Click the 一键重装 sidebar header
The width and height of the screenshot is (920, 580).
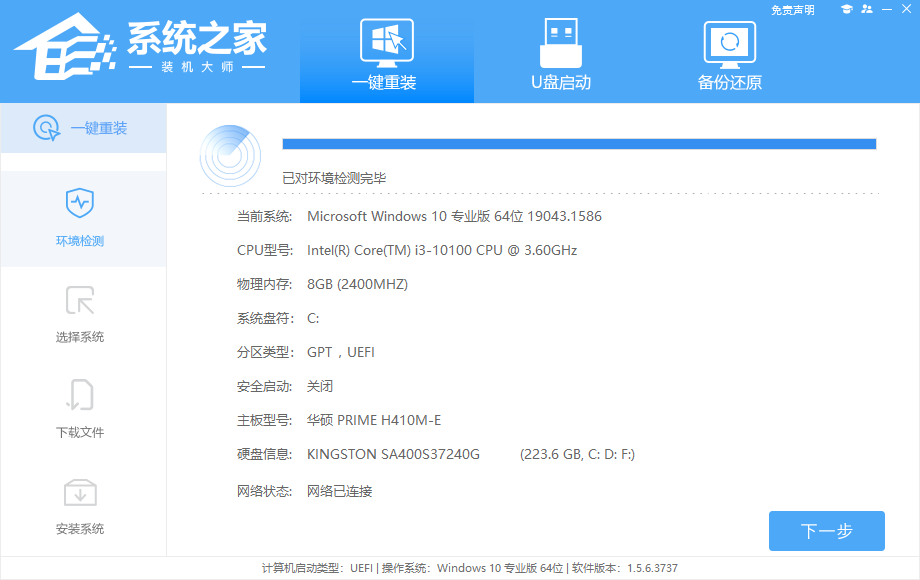coord(82,128)
